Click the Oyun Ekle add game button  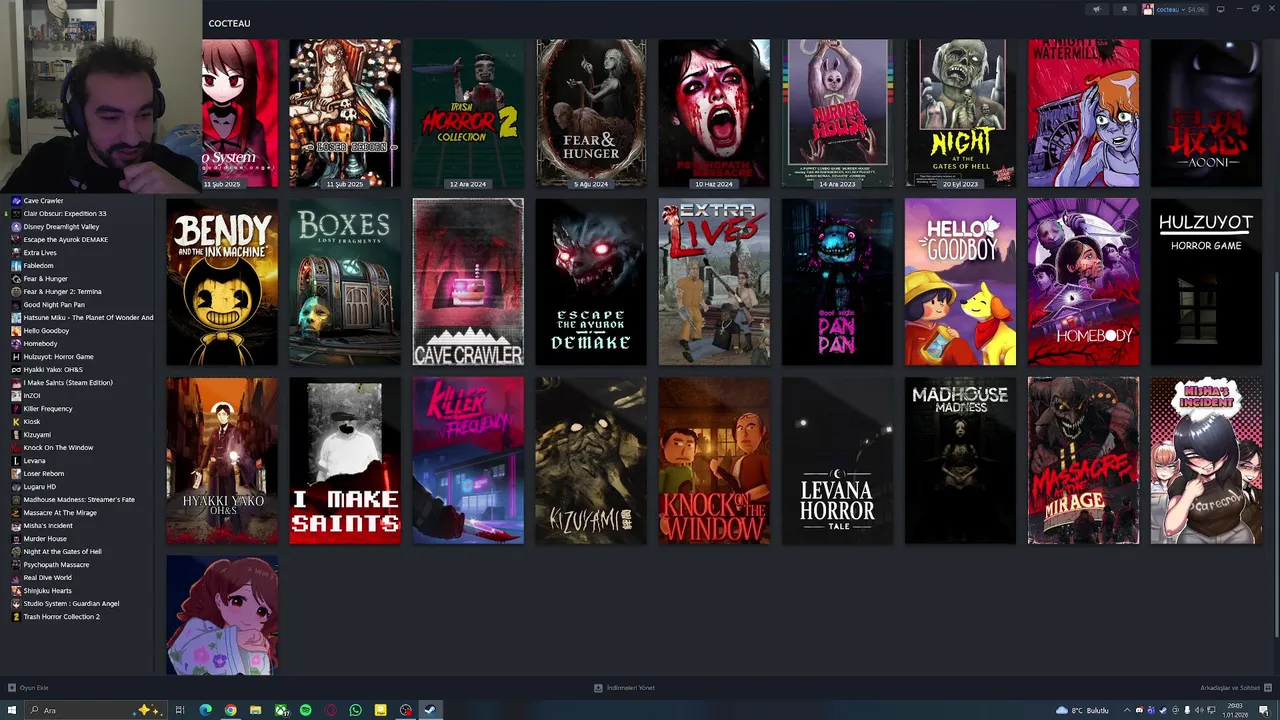coord(28,688)
